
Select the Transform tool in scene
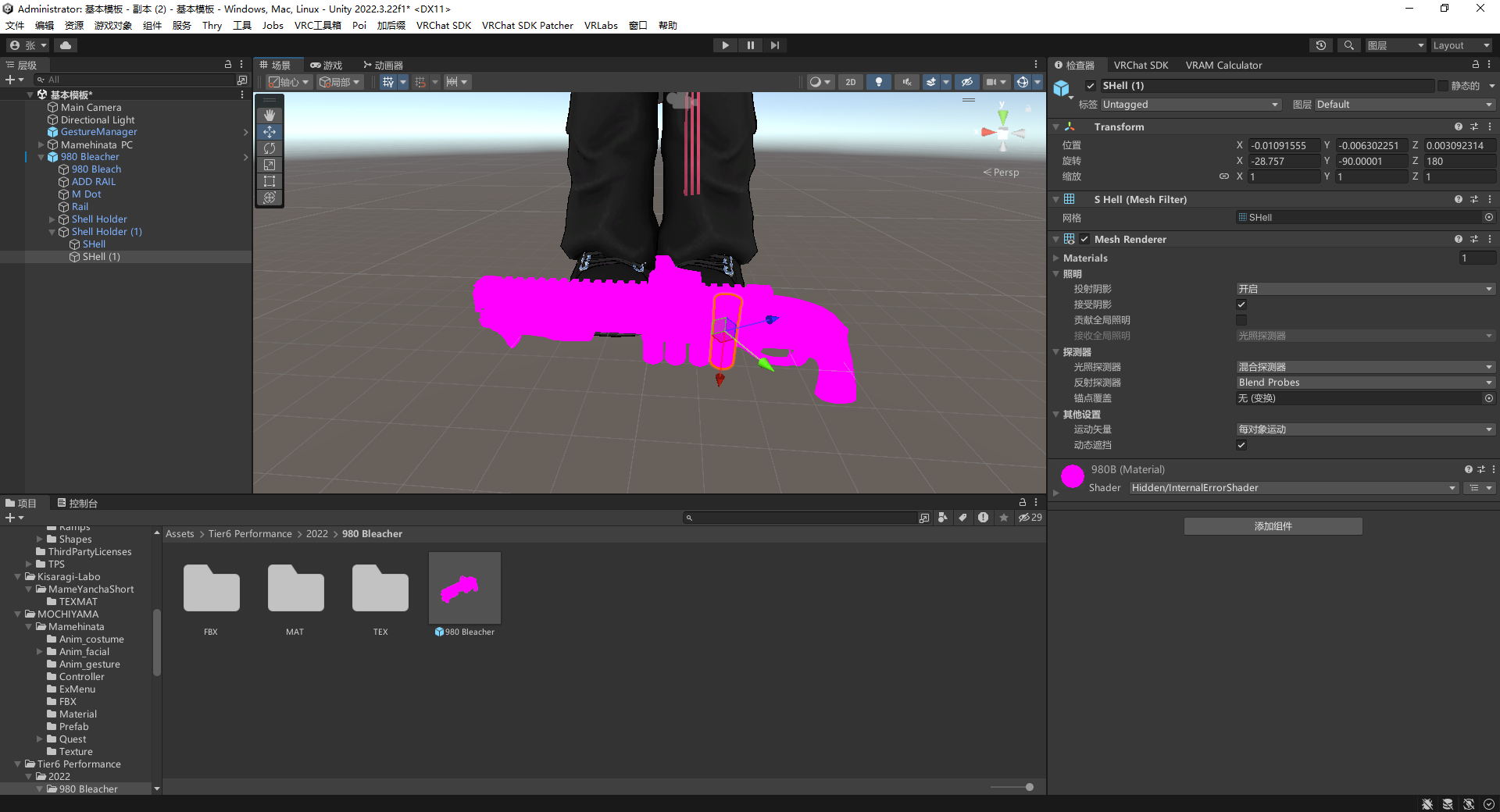(270, 198)
